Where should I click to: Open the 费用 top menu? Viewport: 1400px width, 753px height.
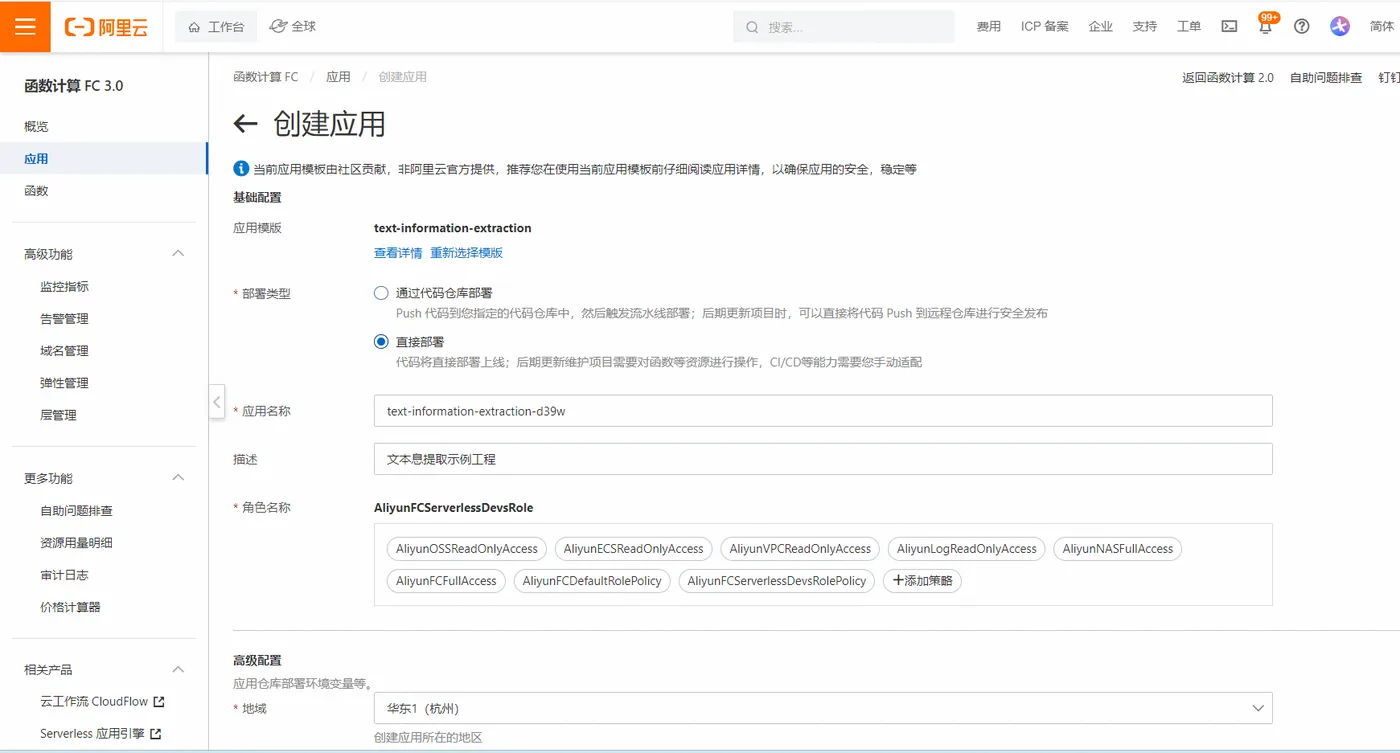989,27
